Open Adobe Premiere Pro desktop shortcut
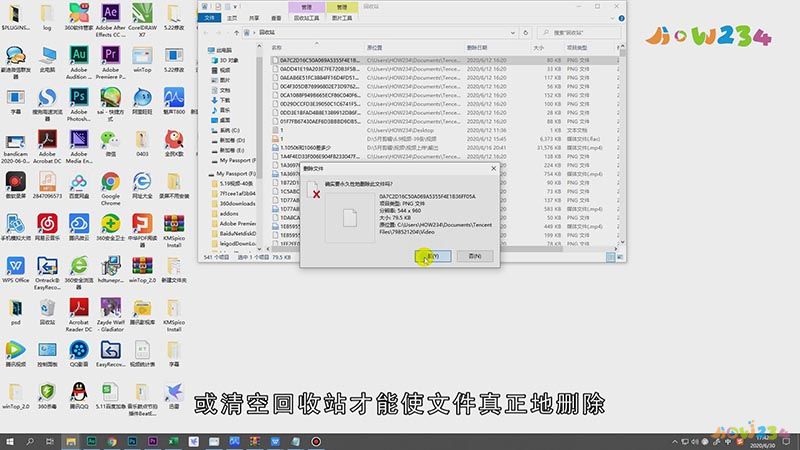 click(110, 62)
